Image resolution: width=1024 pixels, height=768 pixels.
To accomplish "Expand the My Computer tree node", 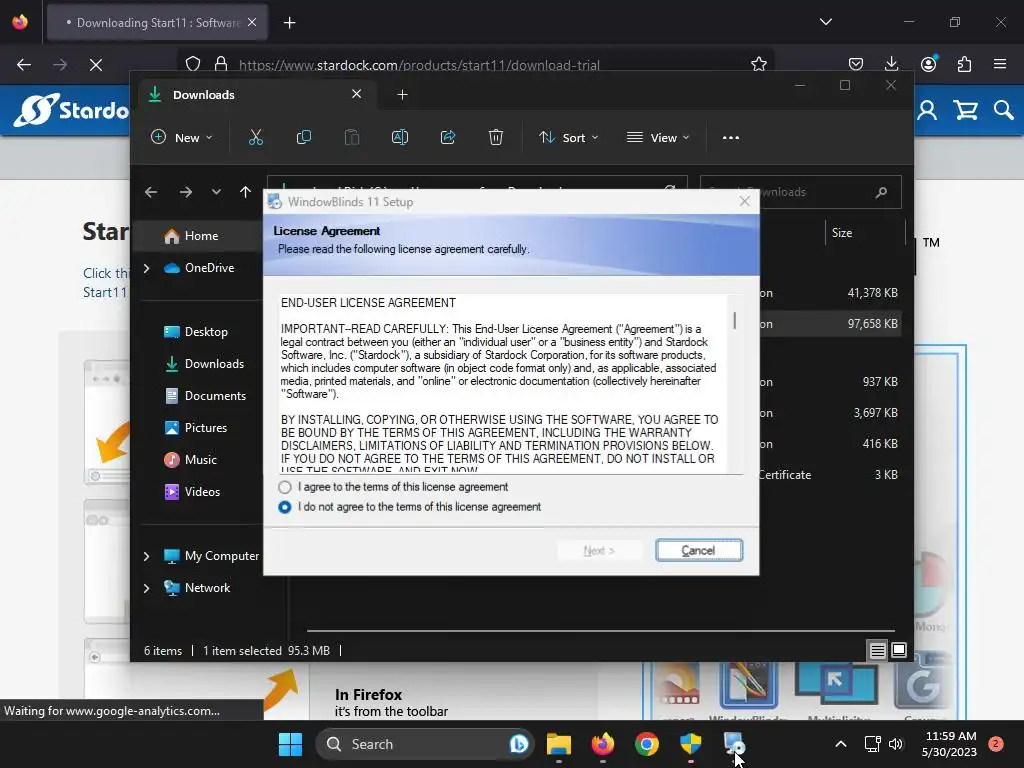I will coord(147,556).
